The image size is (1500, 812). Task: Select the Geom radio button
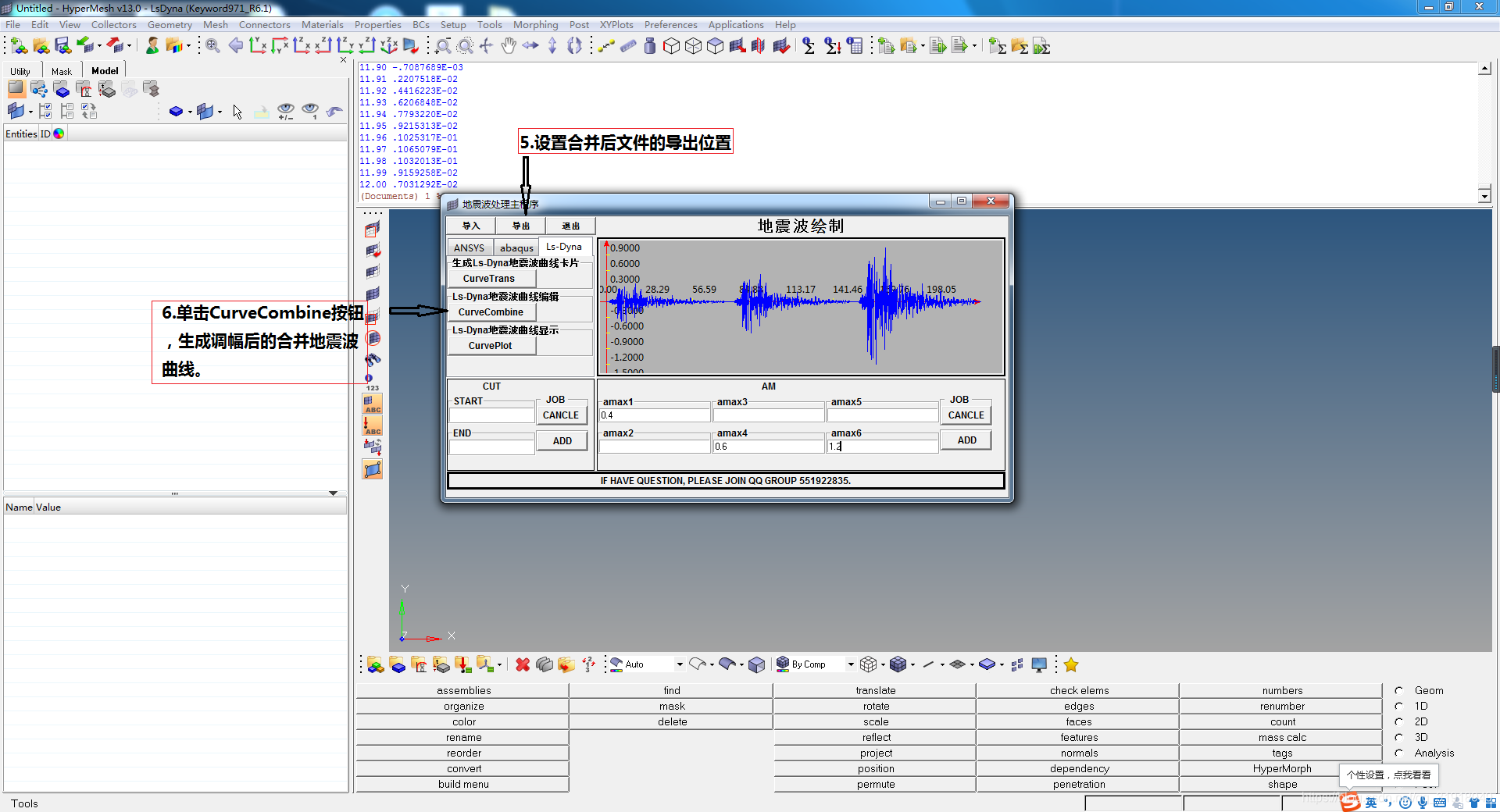pos(1399,690)
